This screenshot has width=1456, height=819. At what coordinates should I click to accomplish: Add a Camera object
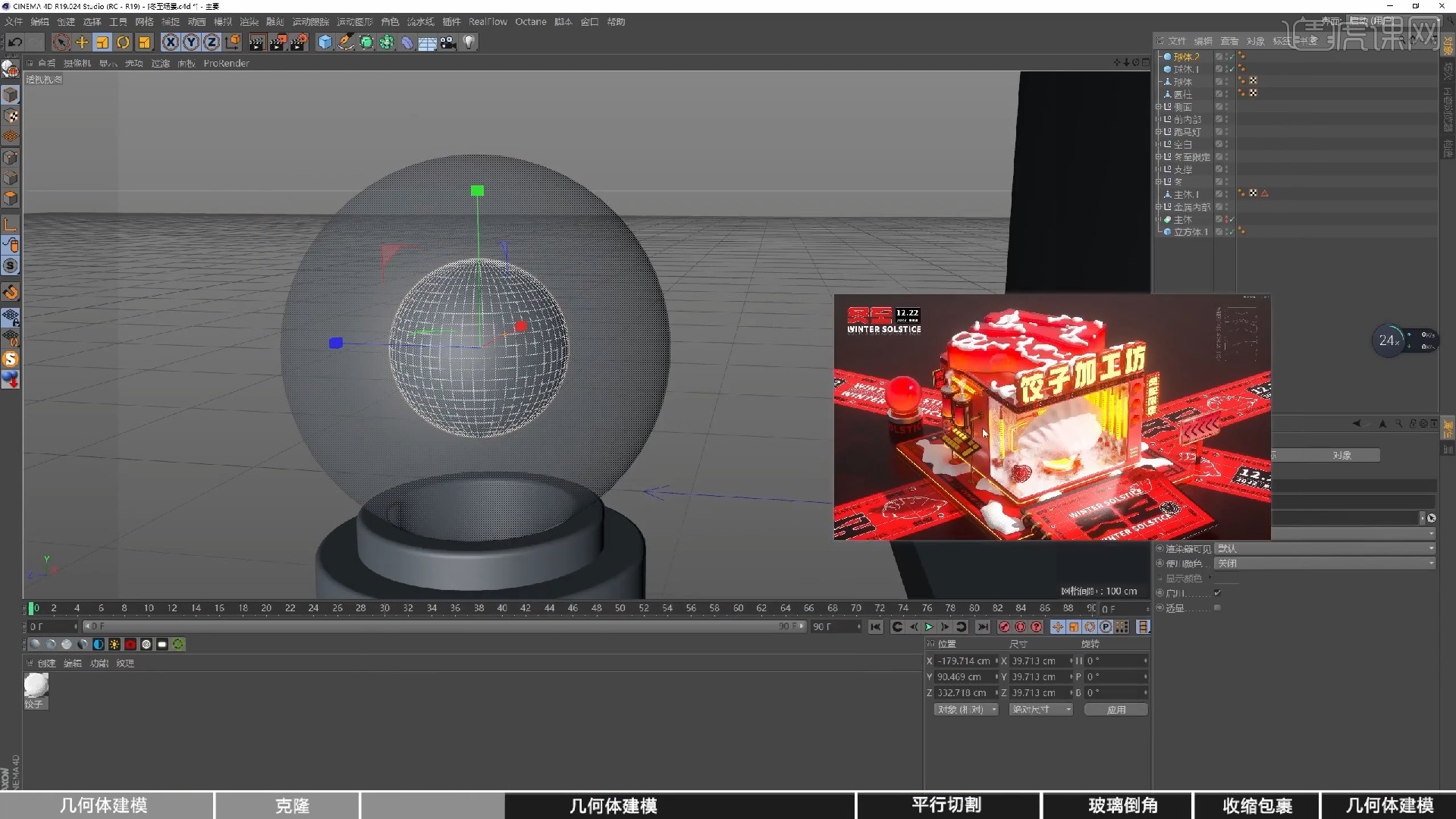(448, 42)
